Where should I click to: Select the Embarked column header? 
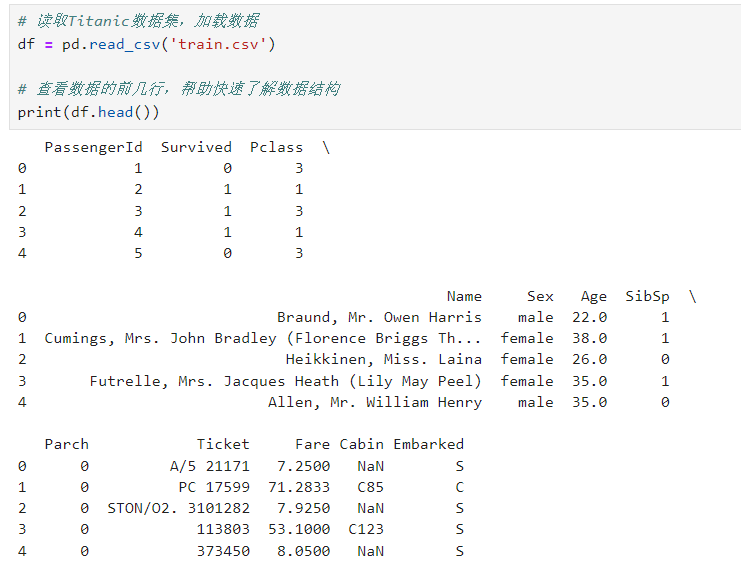click(x=428, y=444)
